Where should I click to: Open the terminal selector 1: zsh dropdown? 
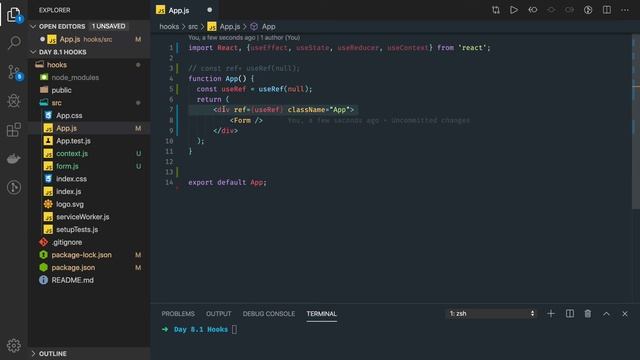pos(491,313)
